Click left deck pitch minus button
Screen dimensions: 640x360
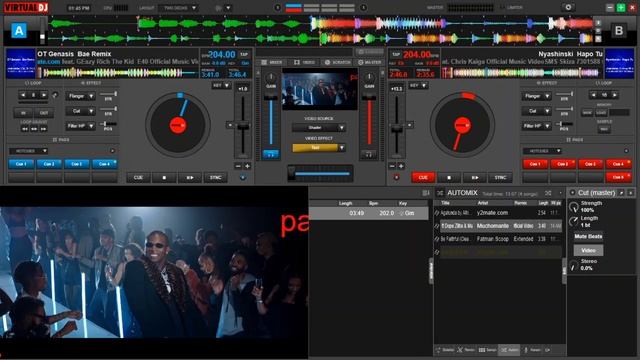[x=238, y=166]
